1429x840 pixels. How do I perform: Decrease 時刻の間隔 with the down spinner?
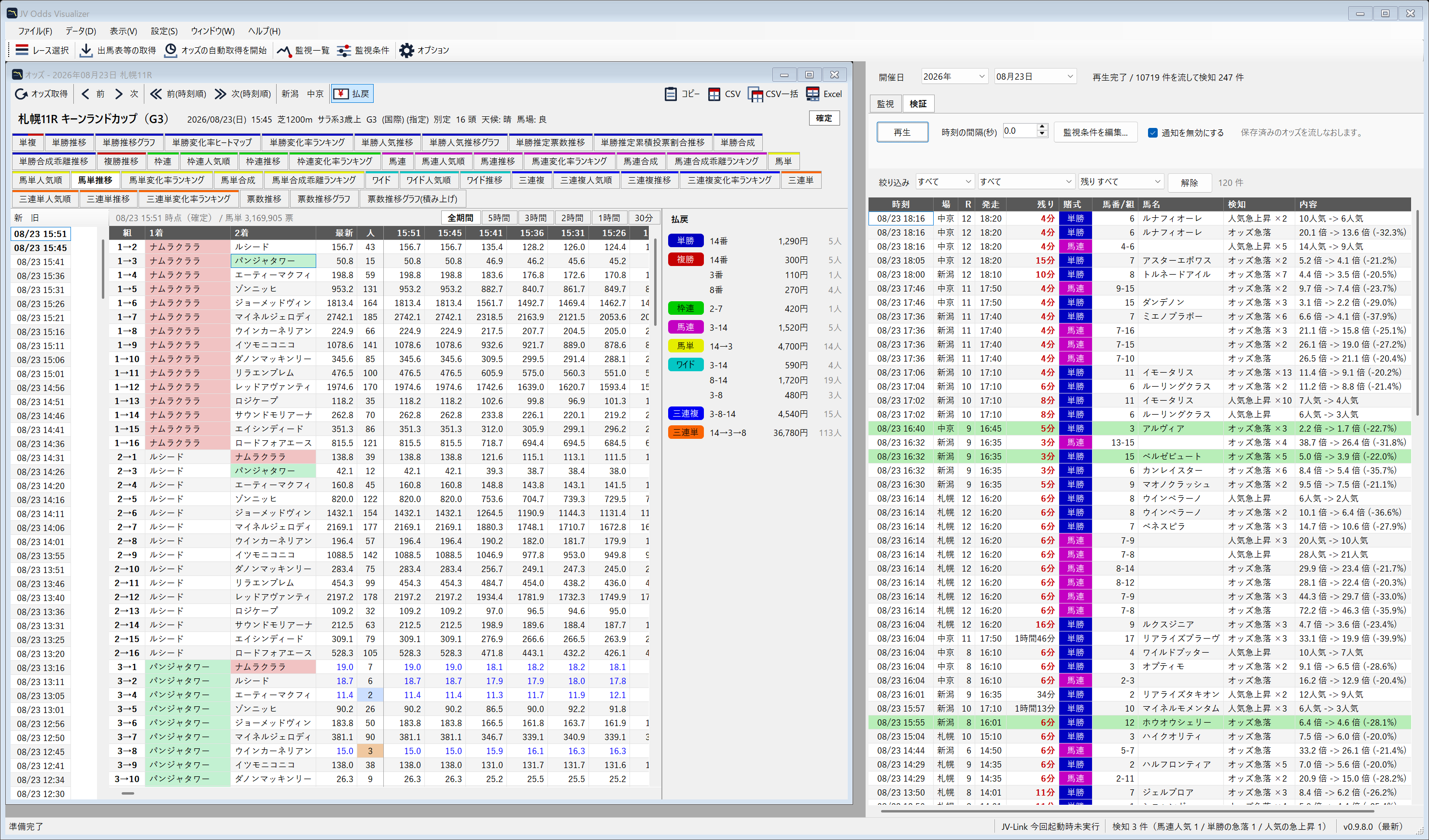[1042, 134]
